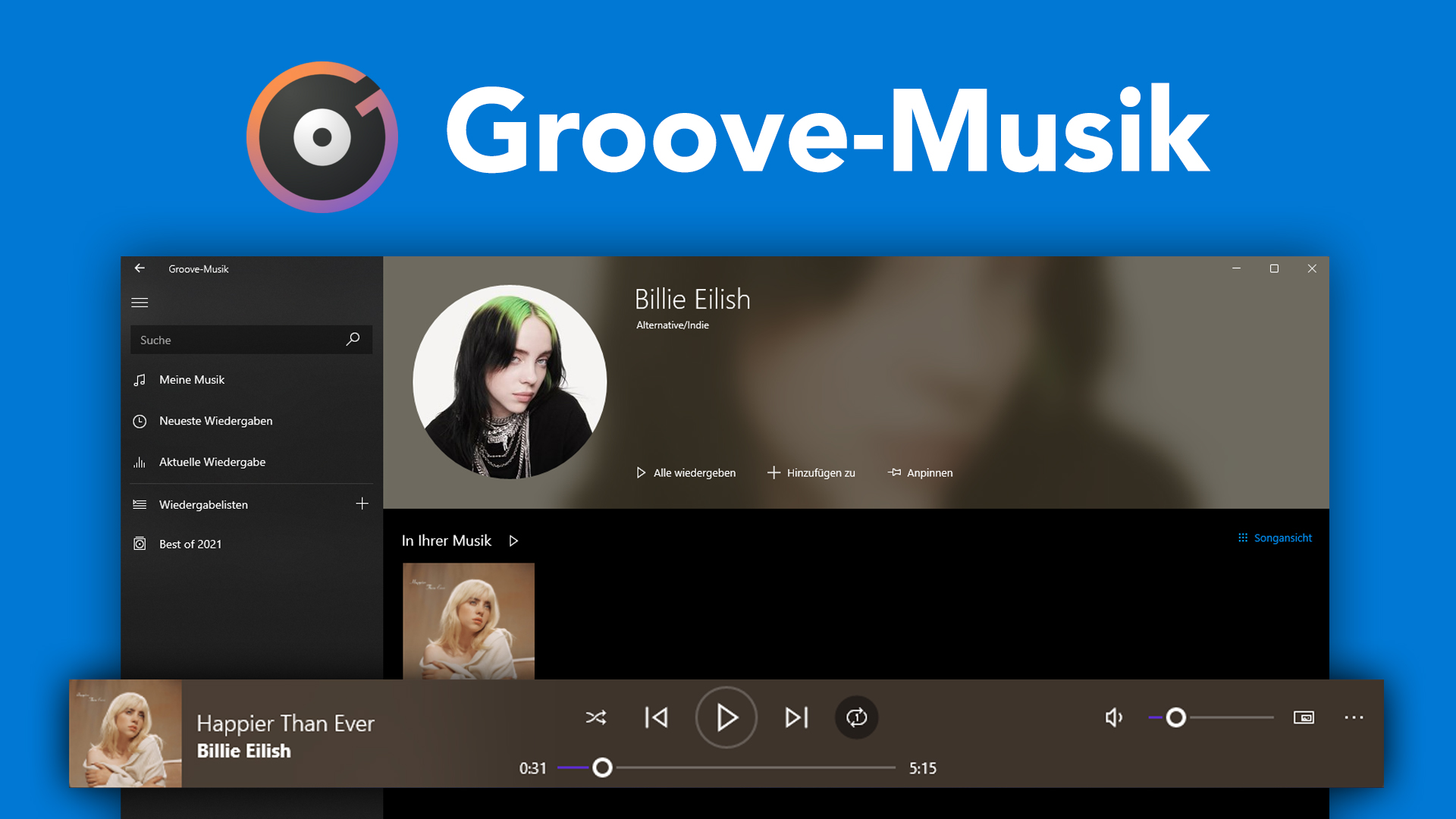The image size is (1456, 819).
Task: Open the mini player icon
Action: coord(1304,717)
